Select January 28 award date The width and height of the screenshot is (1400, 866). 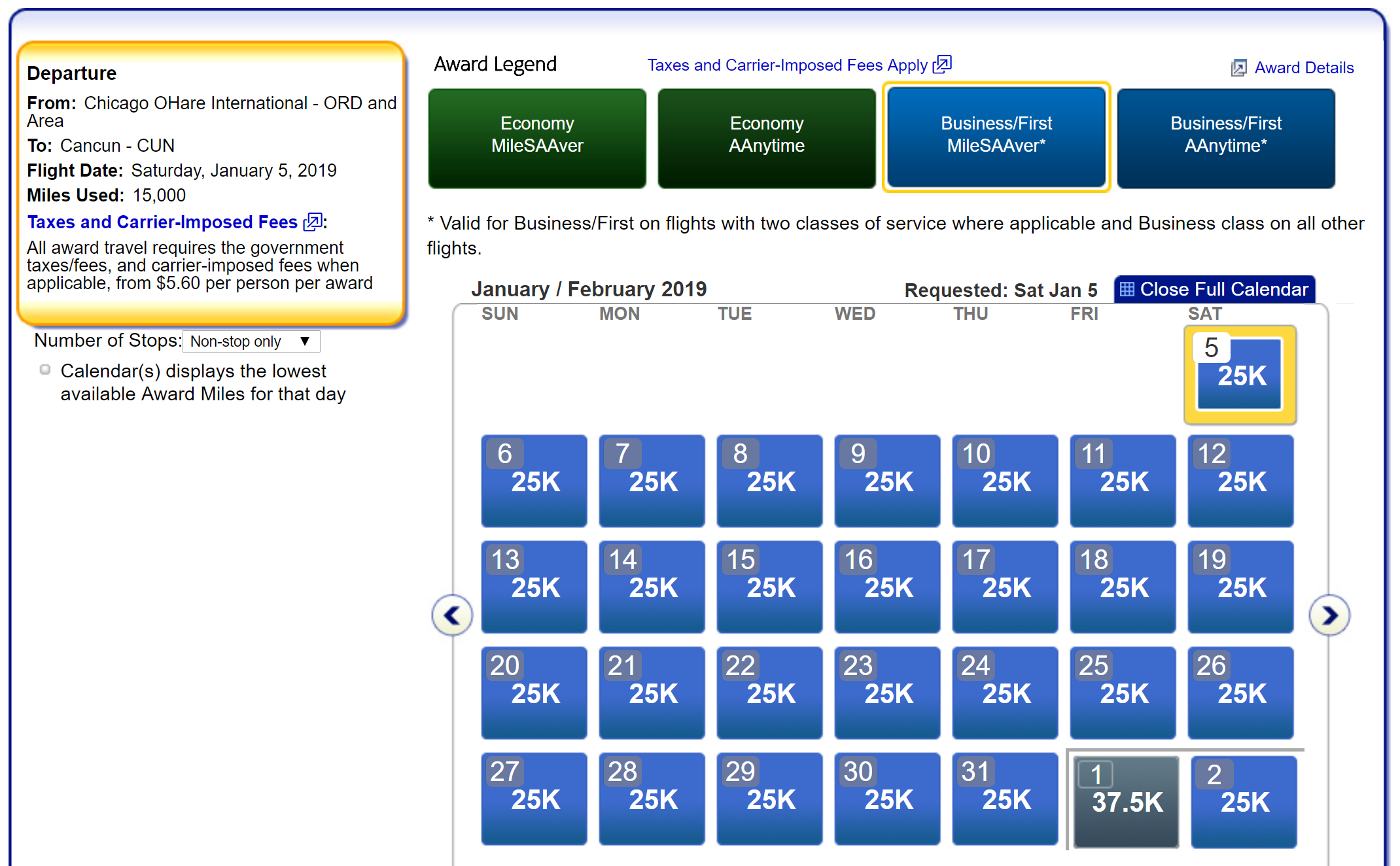click(652, 798)
